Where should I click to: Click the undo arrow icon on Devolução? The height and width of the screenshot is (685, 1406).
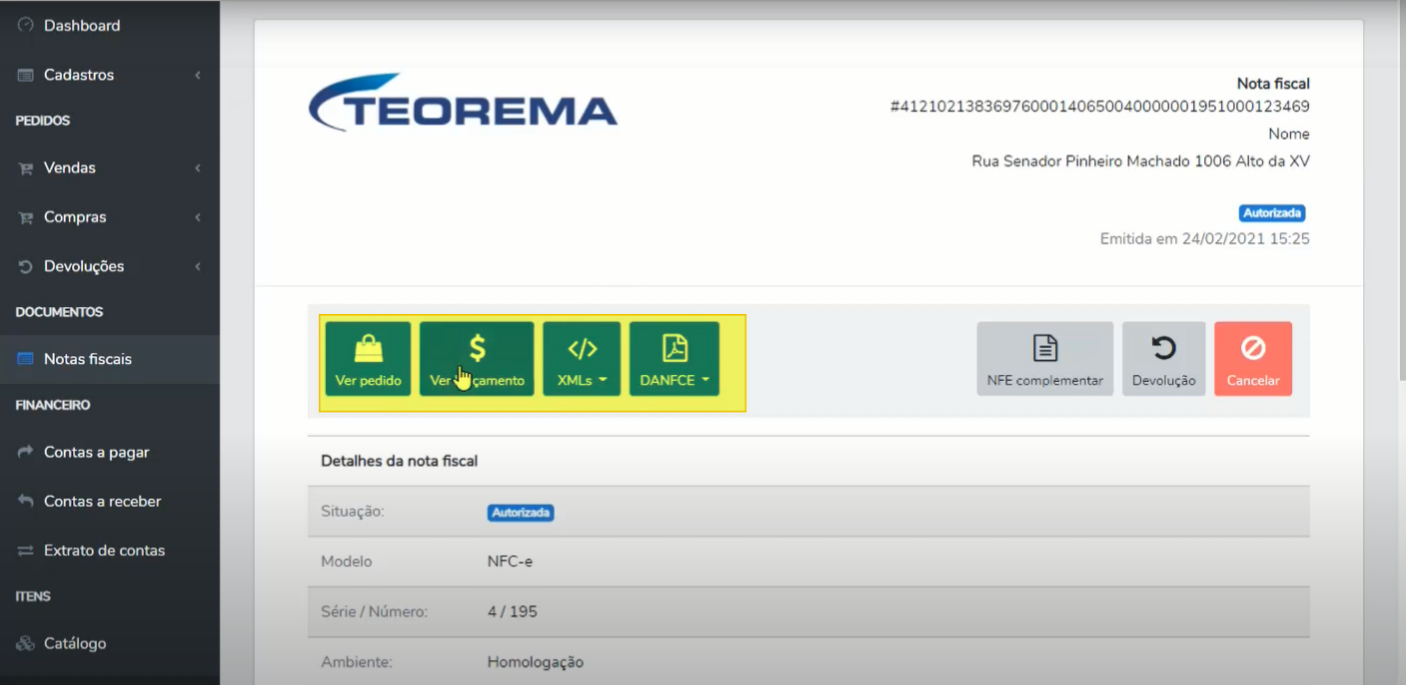pyautogui.click(x=1164, y=347)
